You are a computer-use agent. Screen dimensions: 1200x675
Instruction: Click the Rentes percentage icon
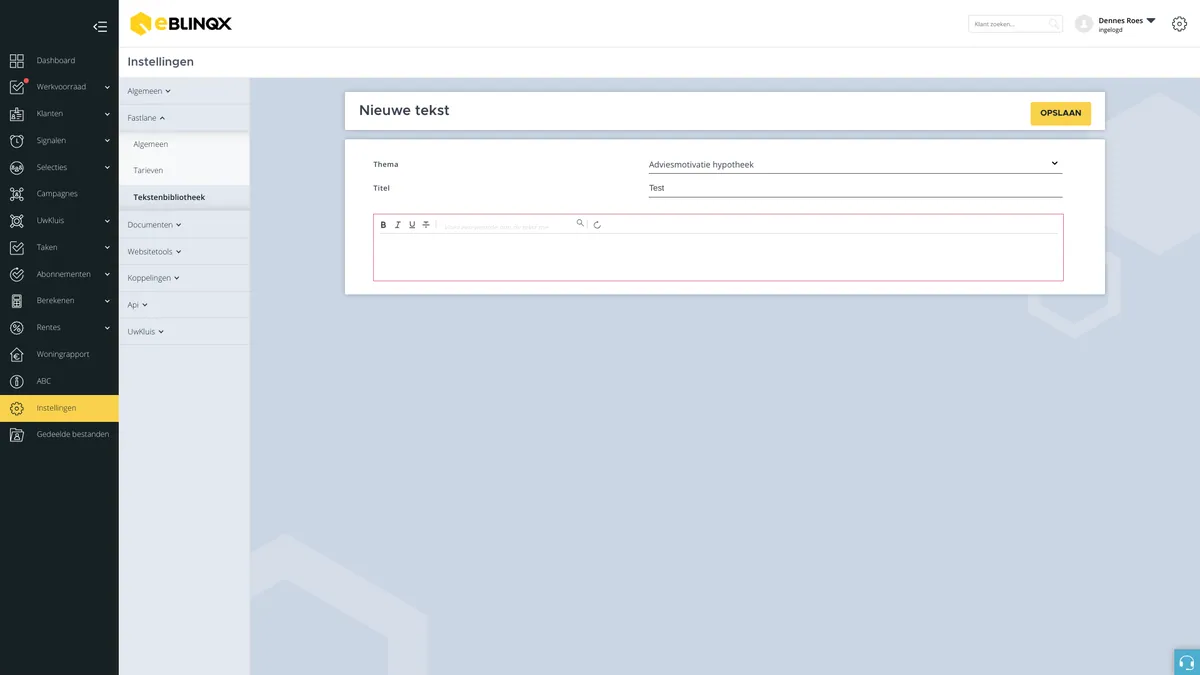[x=16, y=328]
